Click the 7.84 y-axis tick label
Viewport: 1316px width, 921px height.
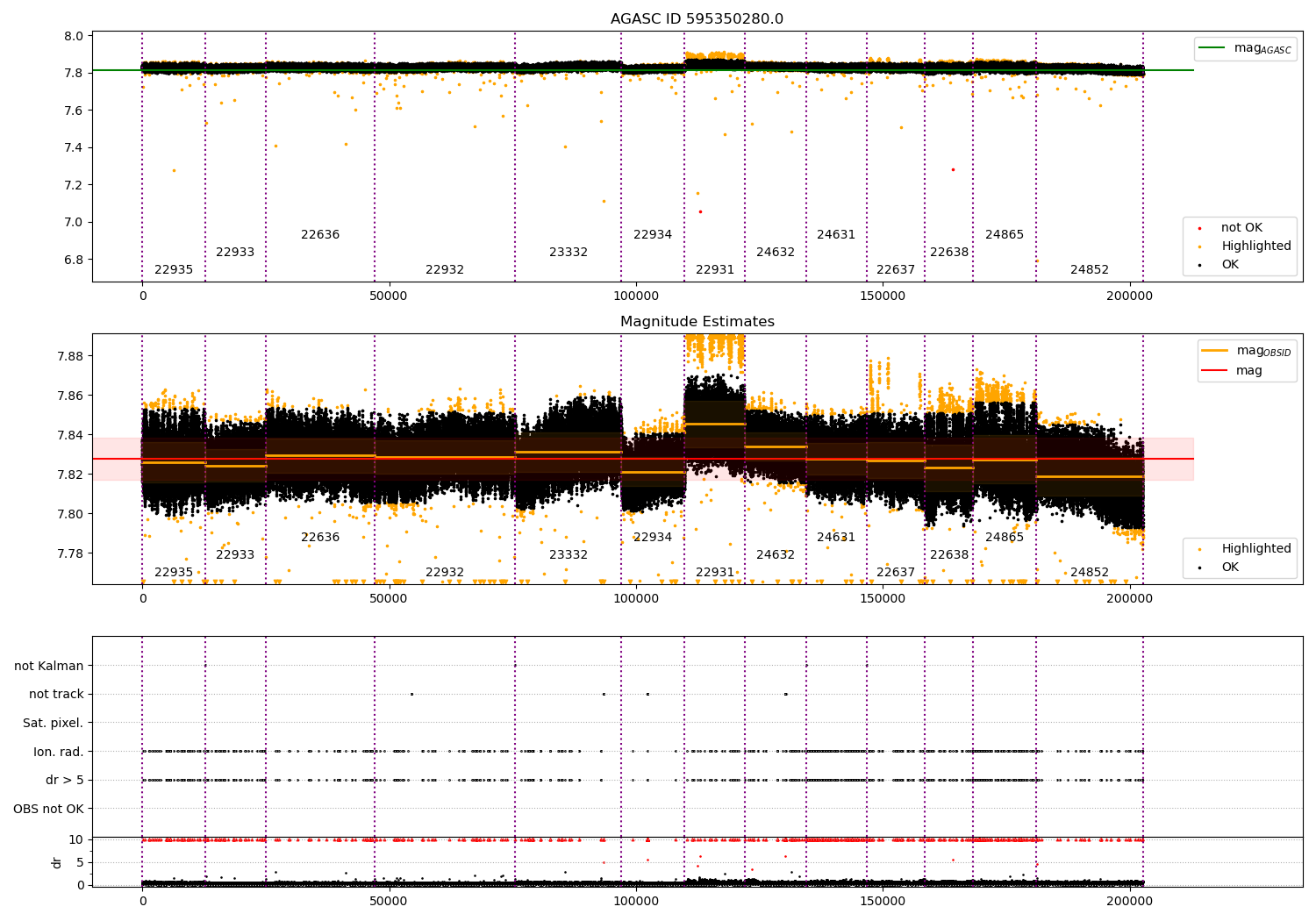coord(70,435)
